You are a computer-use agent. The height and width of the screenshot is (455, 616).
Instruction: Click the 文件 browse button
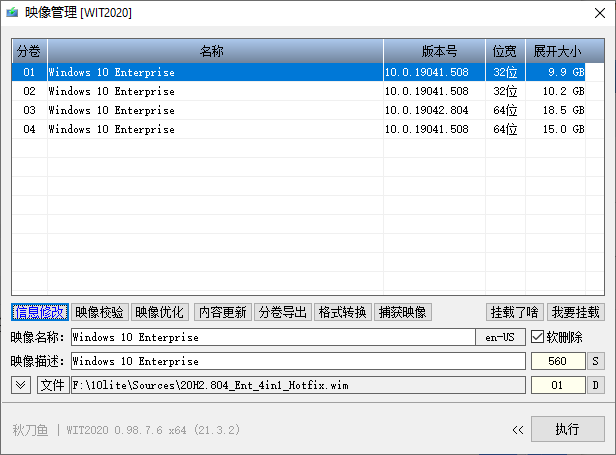pyautogui.click(x=53, y=385)
